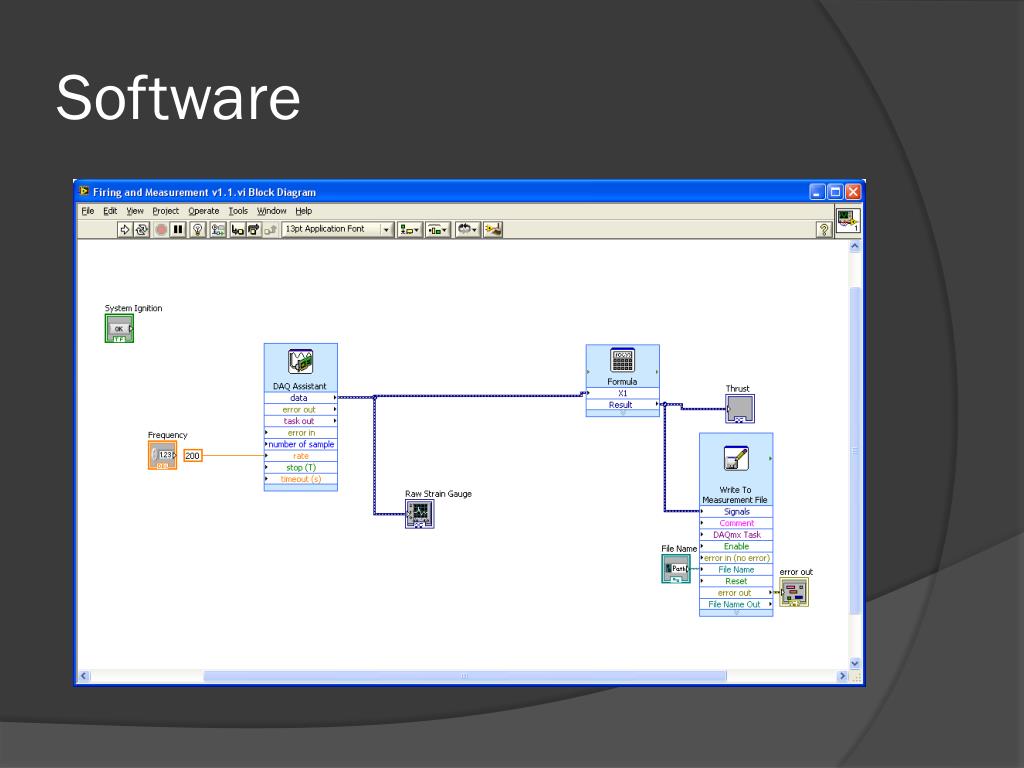
Task: Click the 200 numeric constant
Action: [193, 455]
